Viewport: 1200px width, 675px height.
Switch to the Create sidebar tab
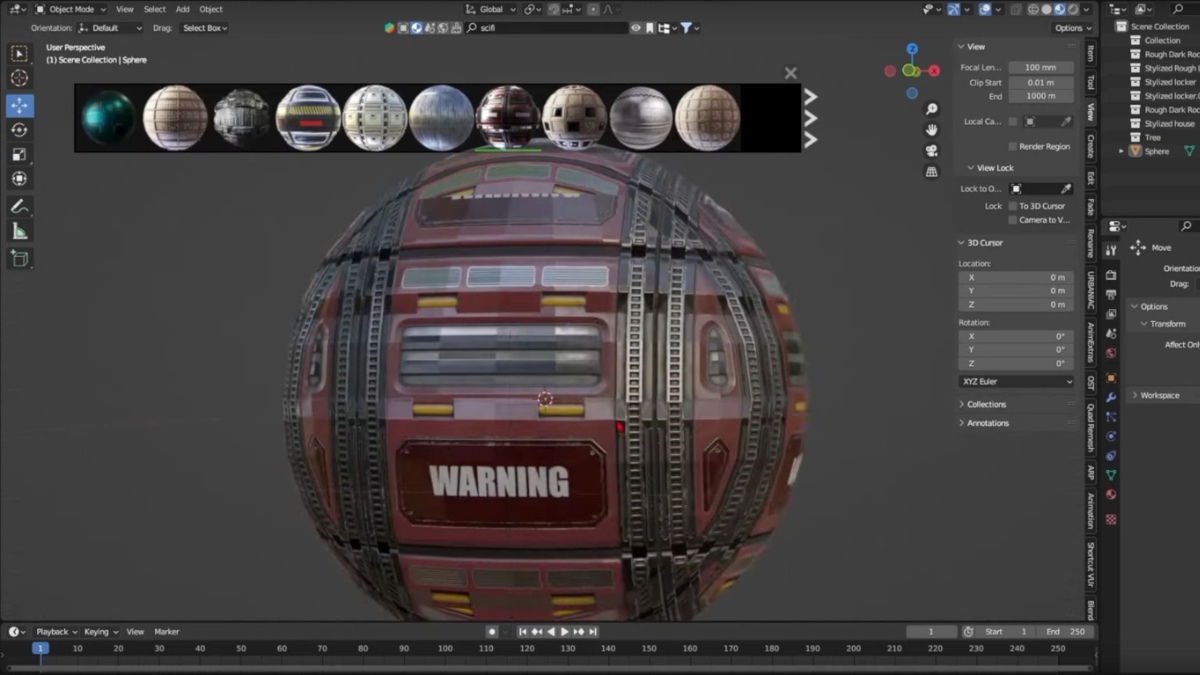point(1090,145)
